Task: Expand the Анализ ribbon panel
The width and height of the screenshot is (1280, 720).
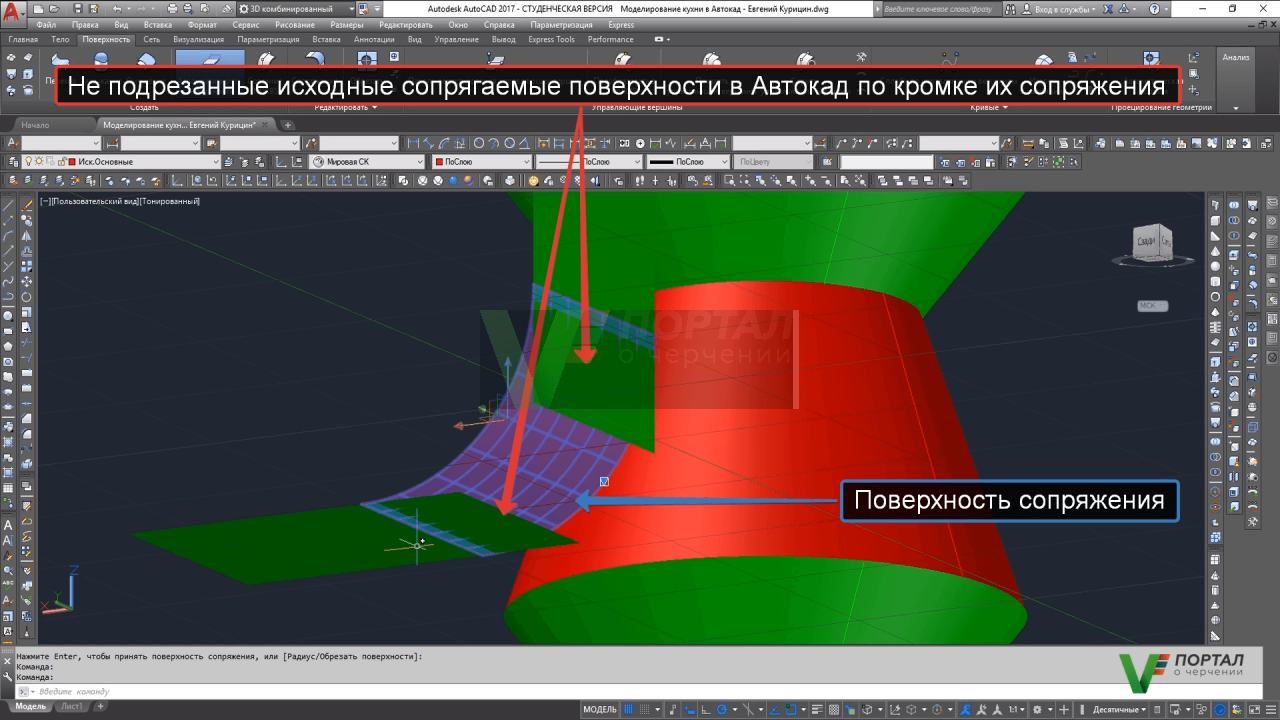Action: tap(1236, 108)
